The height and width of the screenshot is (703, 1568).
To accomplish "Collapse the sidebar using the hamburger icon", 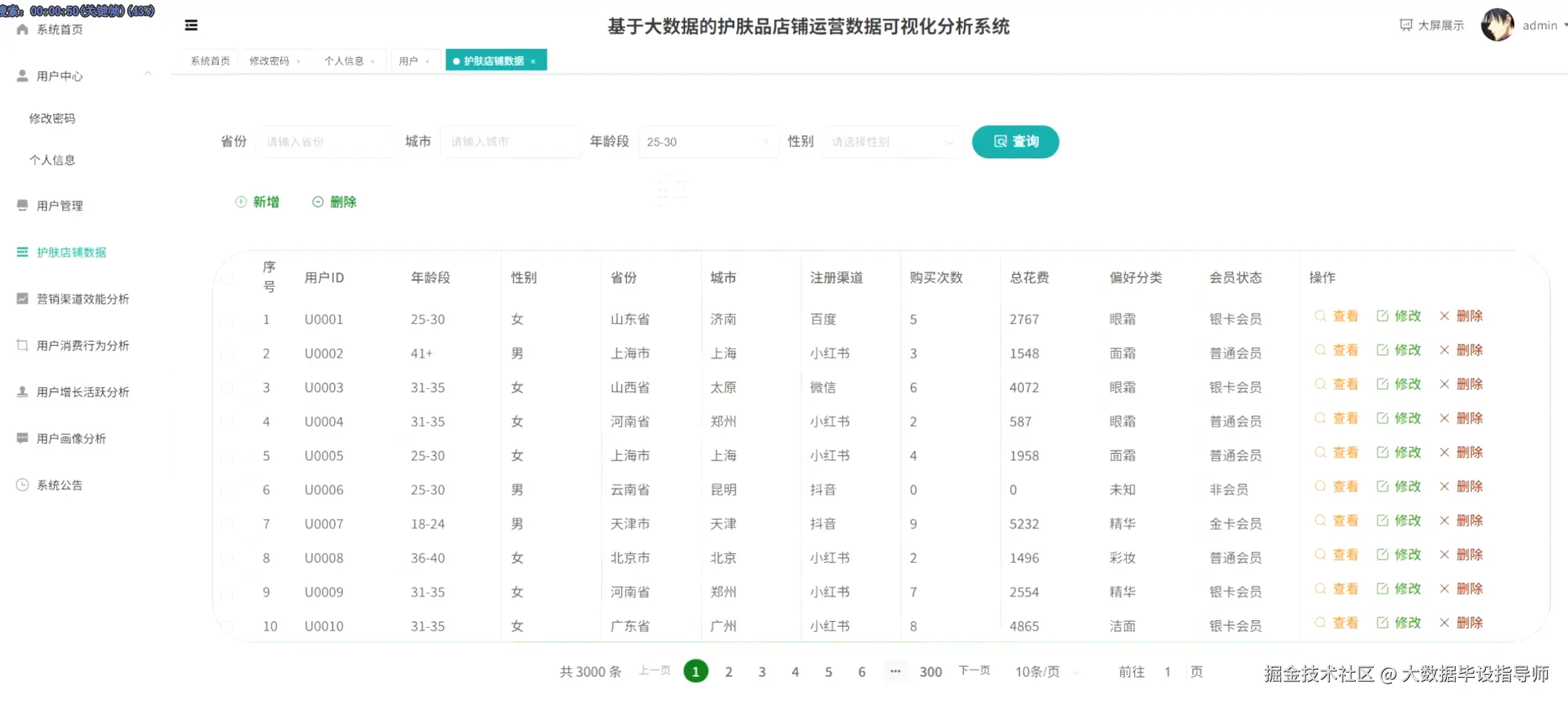I will (x=191, y=24).
